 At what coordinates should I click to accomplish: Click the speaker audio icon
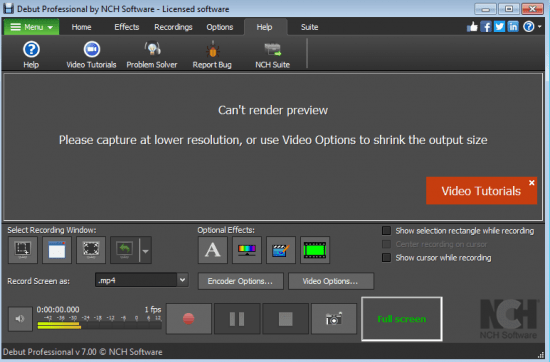20,319
